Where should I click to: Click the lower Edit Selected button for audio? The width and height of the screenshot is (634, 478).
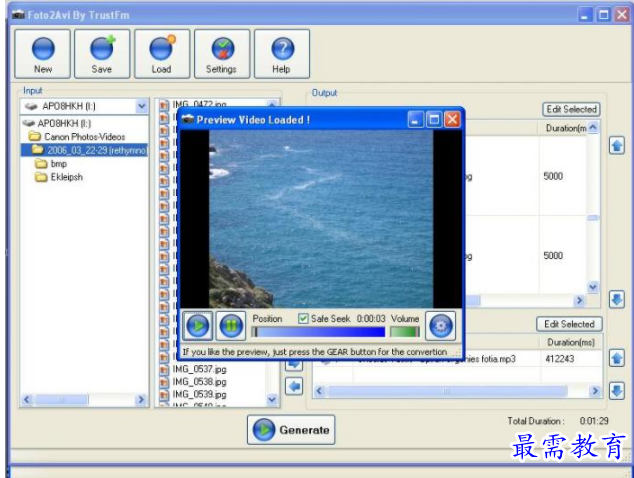(569, 324)
